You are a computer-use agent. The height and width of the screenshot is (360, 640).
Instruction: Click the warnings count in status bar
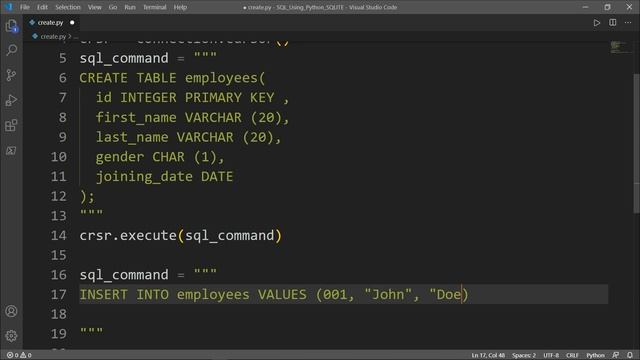click(x=26, y=355)
